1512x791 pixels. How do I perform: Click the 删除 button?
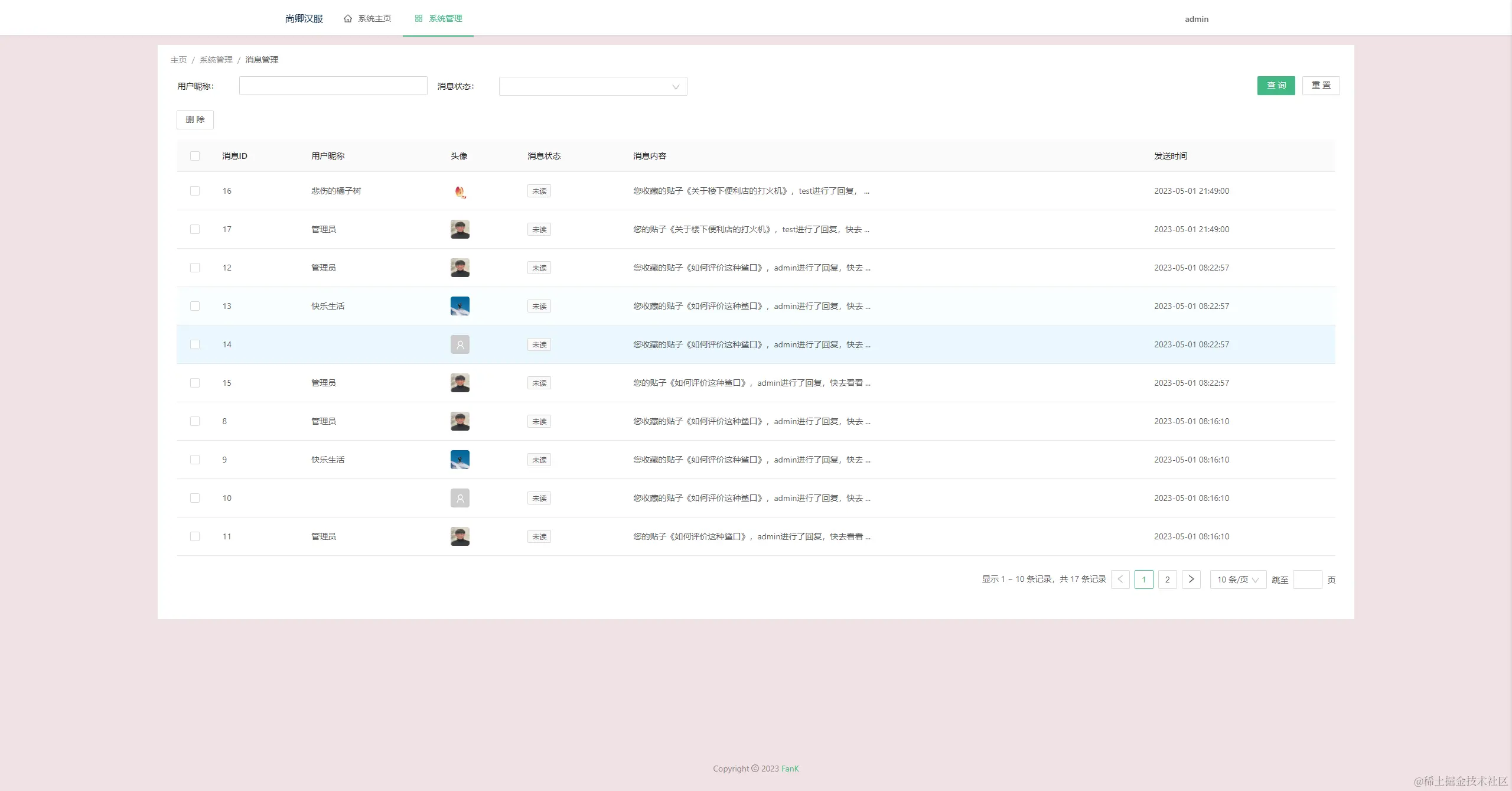(195, 120)
